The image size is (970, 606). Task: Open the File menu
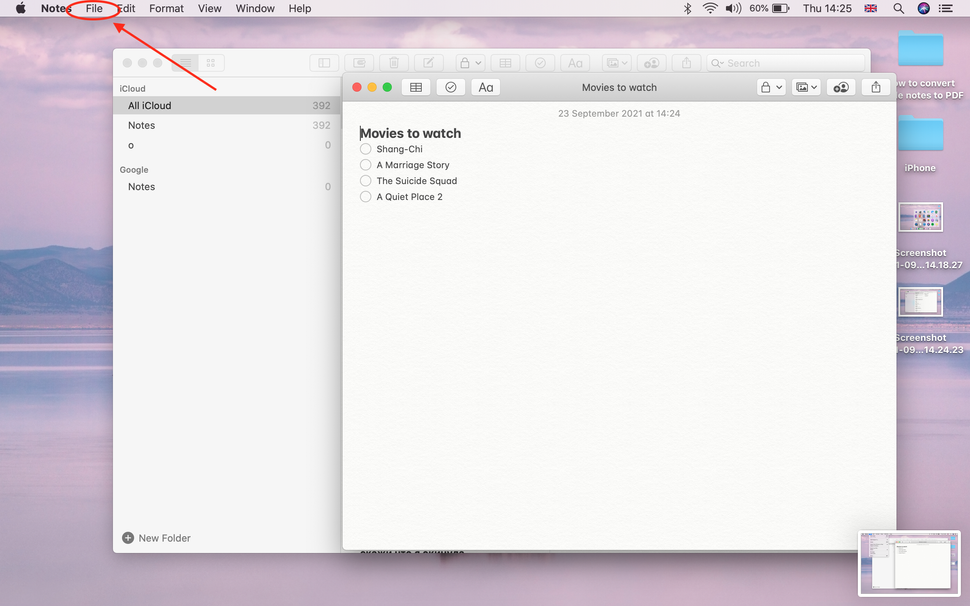click(x=94, y=9)
